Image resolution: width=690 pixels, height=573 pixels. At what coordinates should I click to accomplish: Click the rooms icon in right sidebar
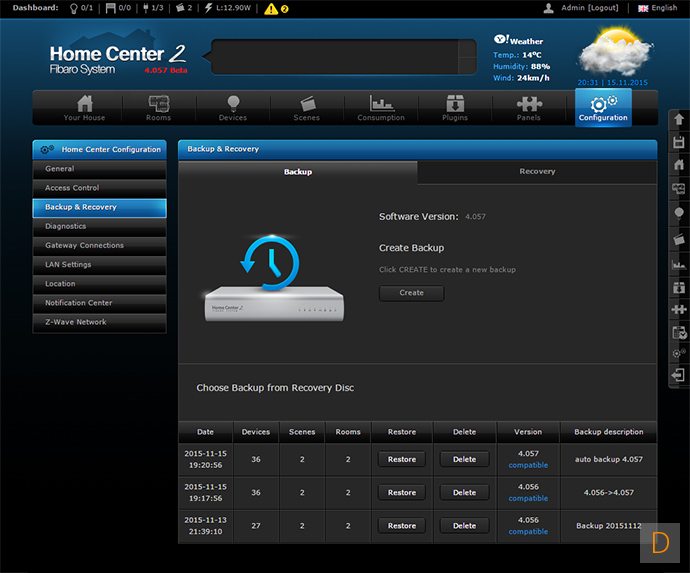coord(679,189)
